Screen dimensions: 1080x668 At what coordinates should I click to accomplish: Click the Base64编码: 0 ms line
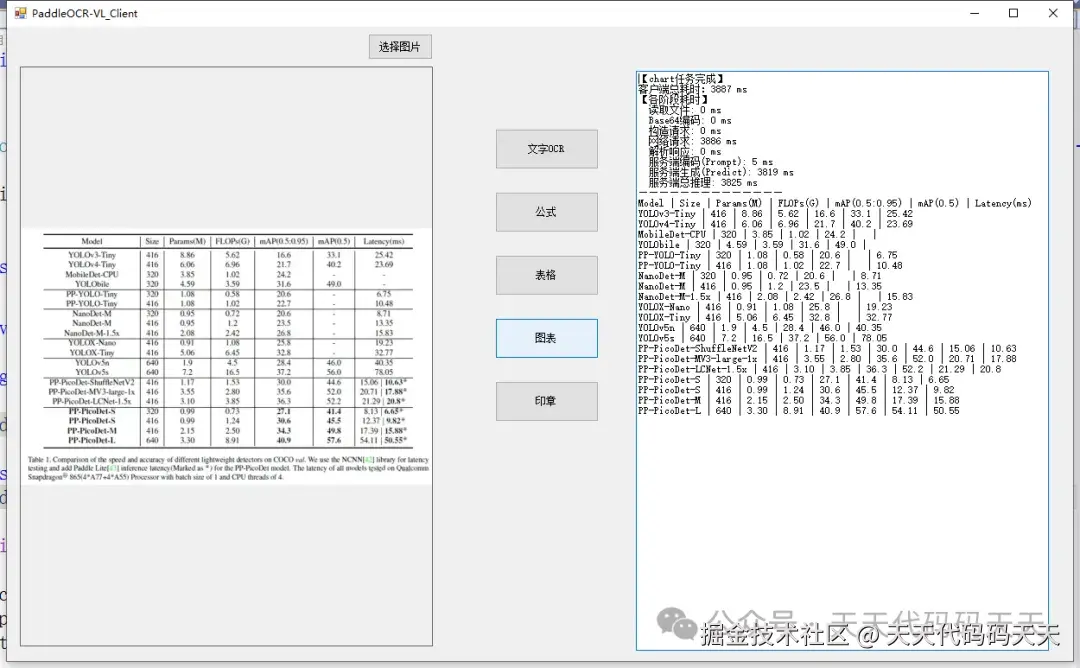pyautogui.click(x=689, y=121)
